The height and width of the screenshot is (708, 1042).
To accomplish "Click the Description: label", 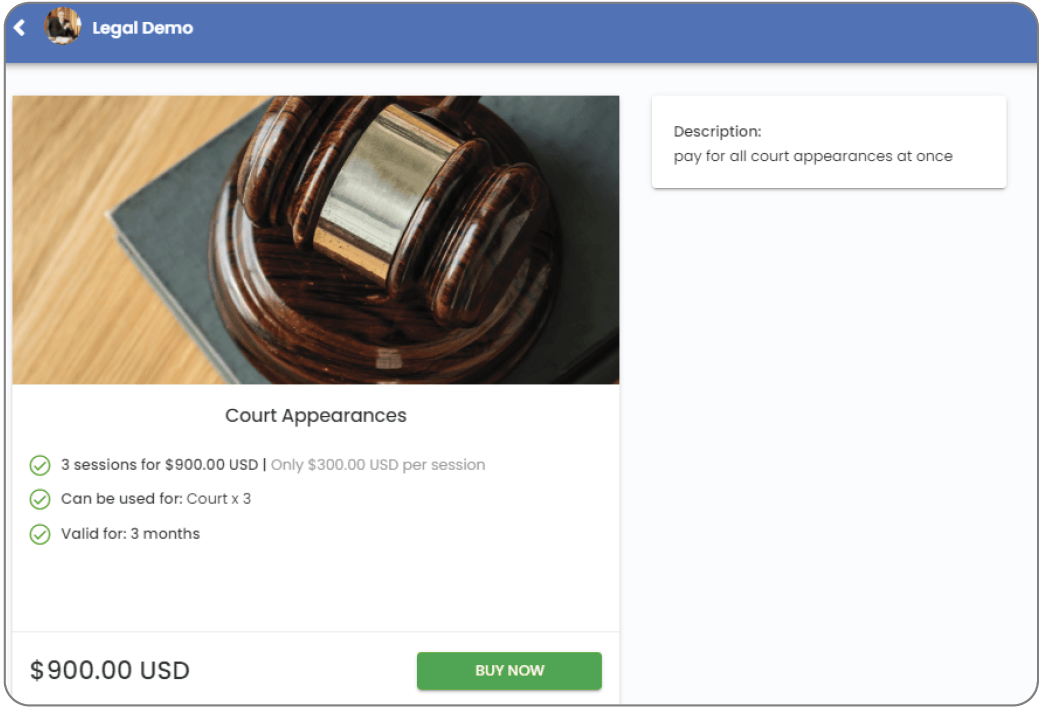I will [x=717, y=132].
